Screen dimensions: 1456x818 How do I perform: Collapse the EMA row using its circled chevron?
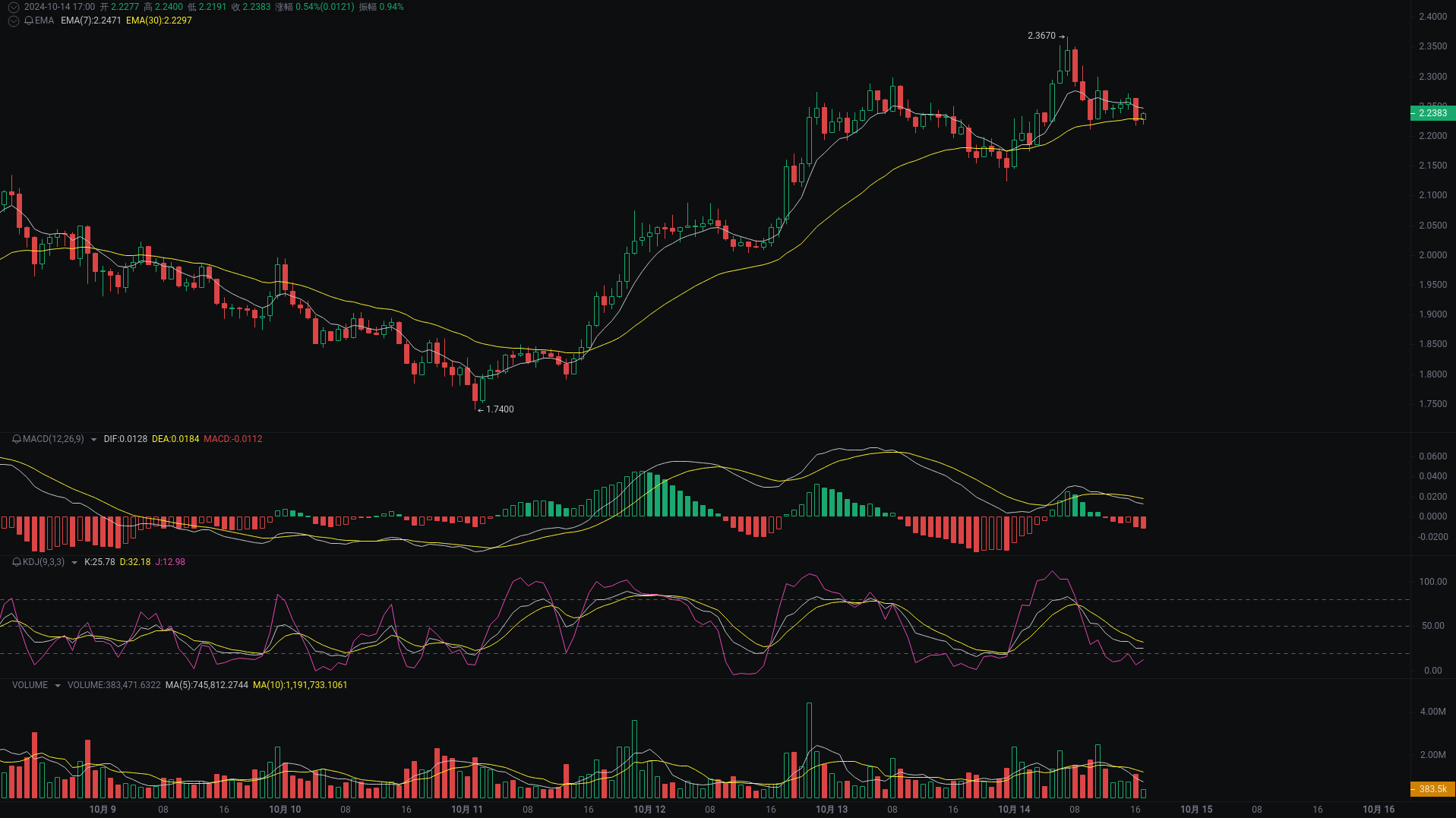12,21
